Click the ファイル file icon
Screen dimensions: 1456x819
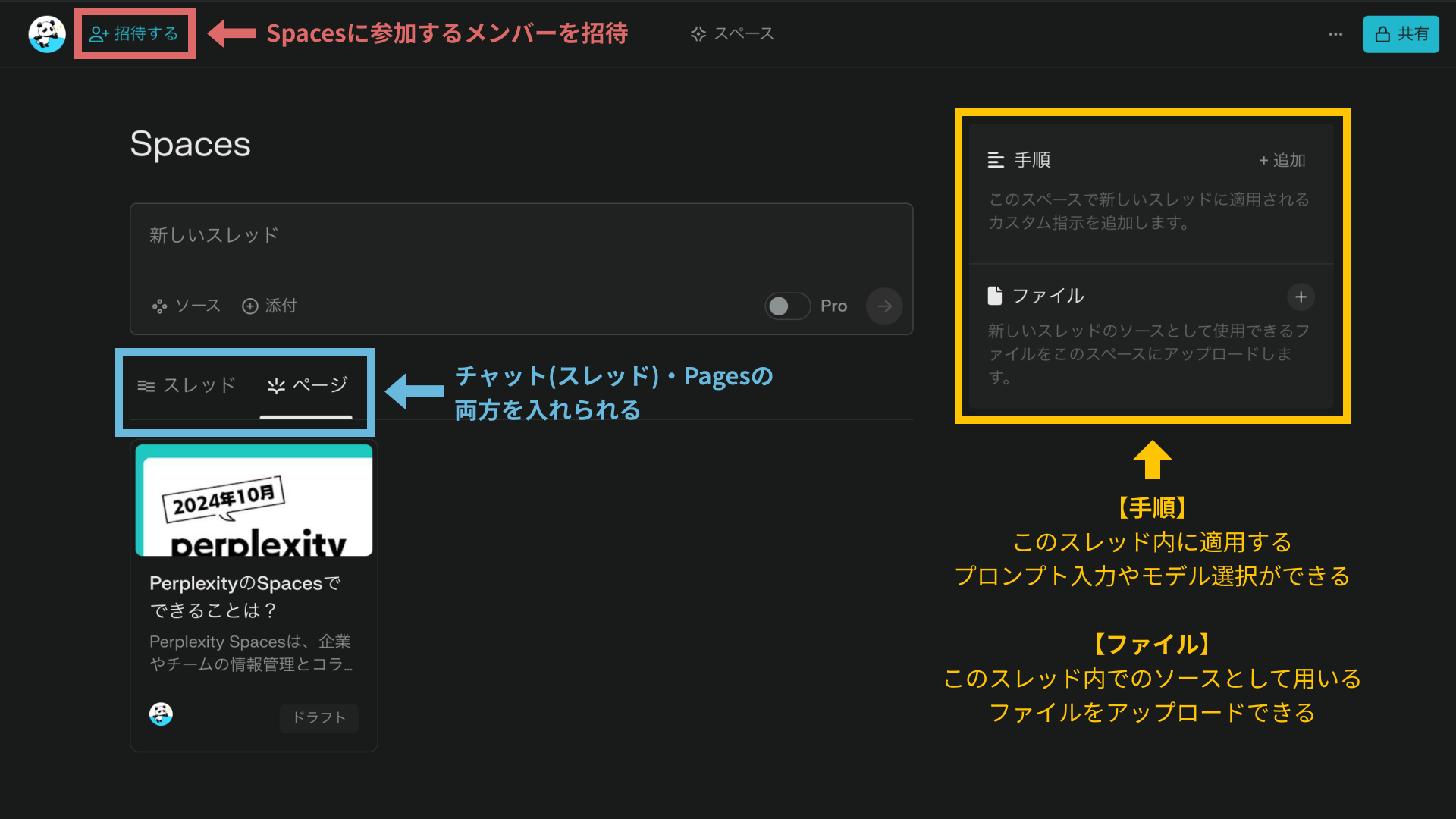(996, 296)
